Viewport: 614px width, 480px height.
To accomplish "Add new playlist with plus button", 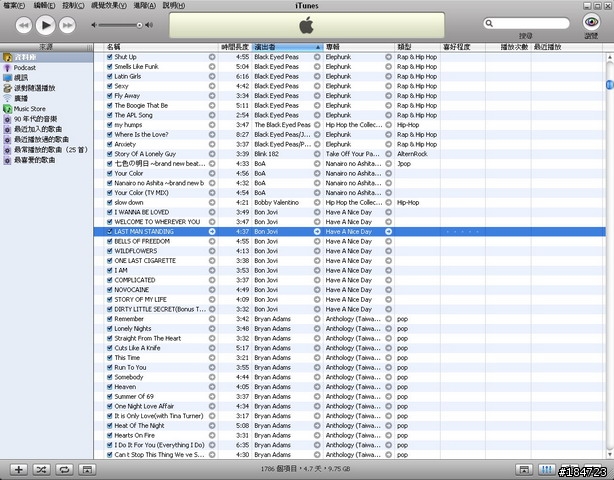I will (18, 469).
